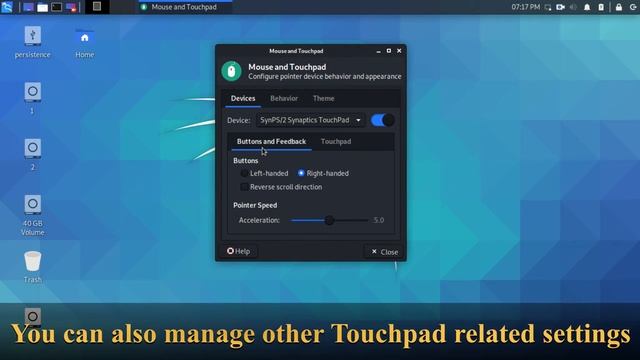Select the 40 GB Volume desktop icon

coord(32,204)
